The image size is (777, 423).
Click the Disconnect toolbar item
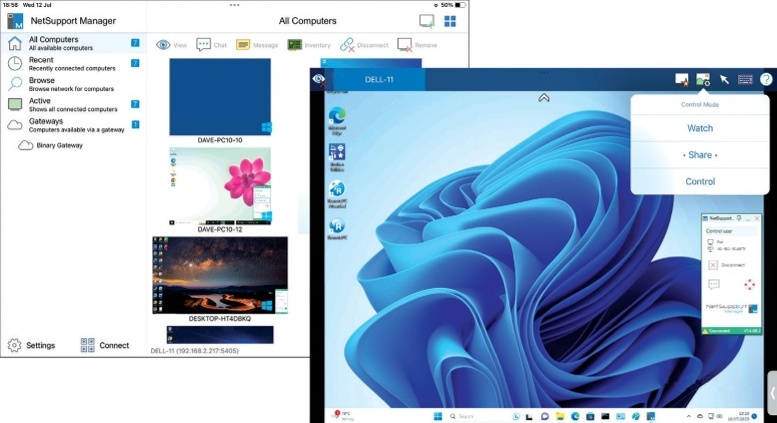pyautogui.click(x=364, y=45)
